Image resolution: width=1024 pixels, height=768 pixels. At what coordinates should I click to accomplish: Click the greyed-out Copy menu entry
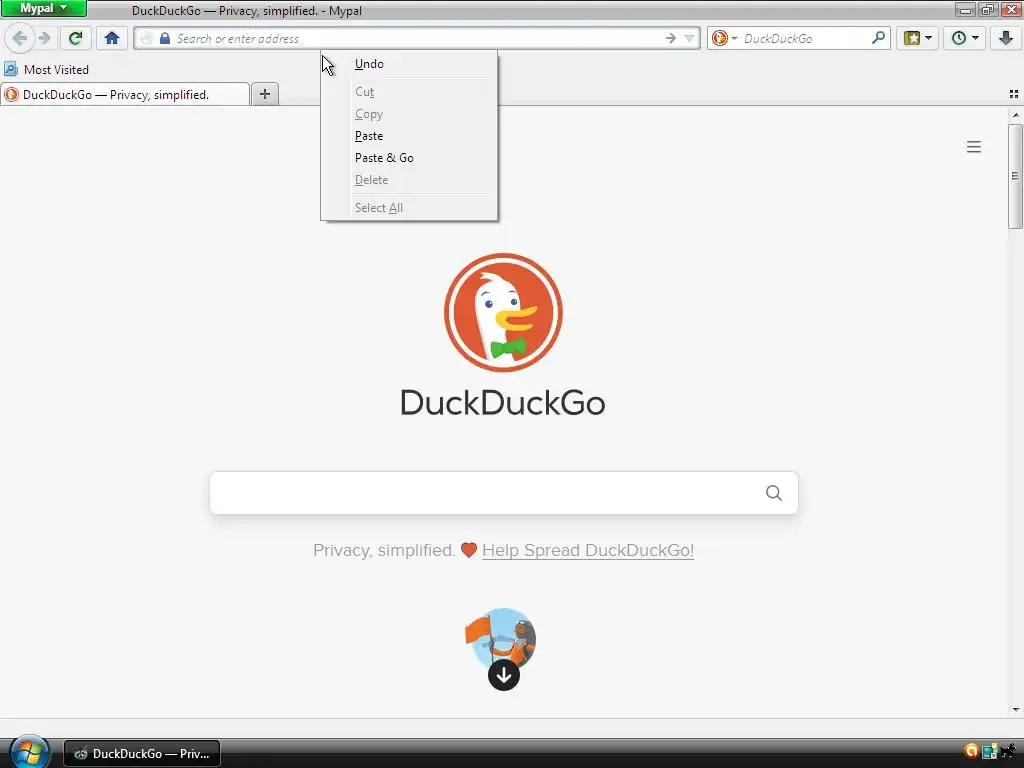point(409,114)
